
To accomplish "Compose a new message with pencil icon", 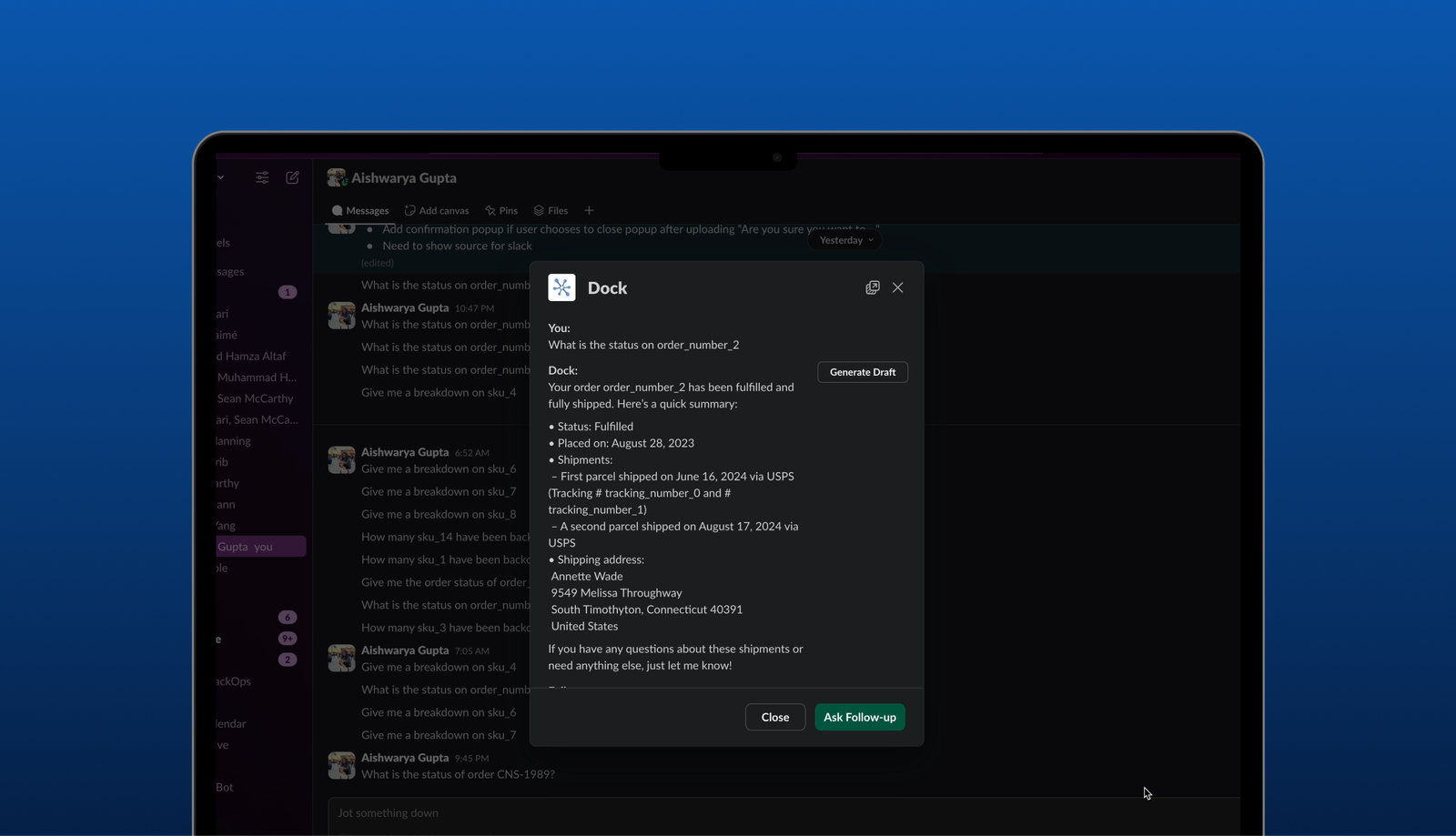I will coord(292,177).
